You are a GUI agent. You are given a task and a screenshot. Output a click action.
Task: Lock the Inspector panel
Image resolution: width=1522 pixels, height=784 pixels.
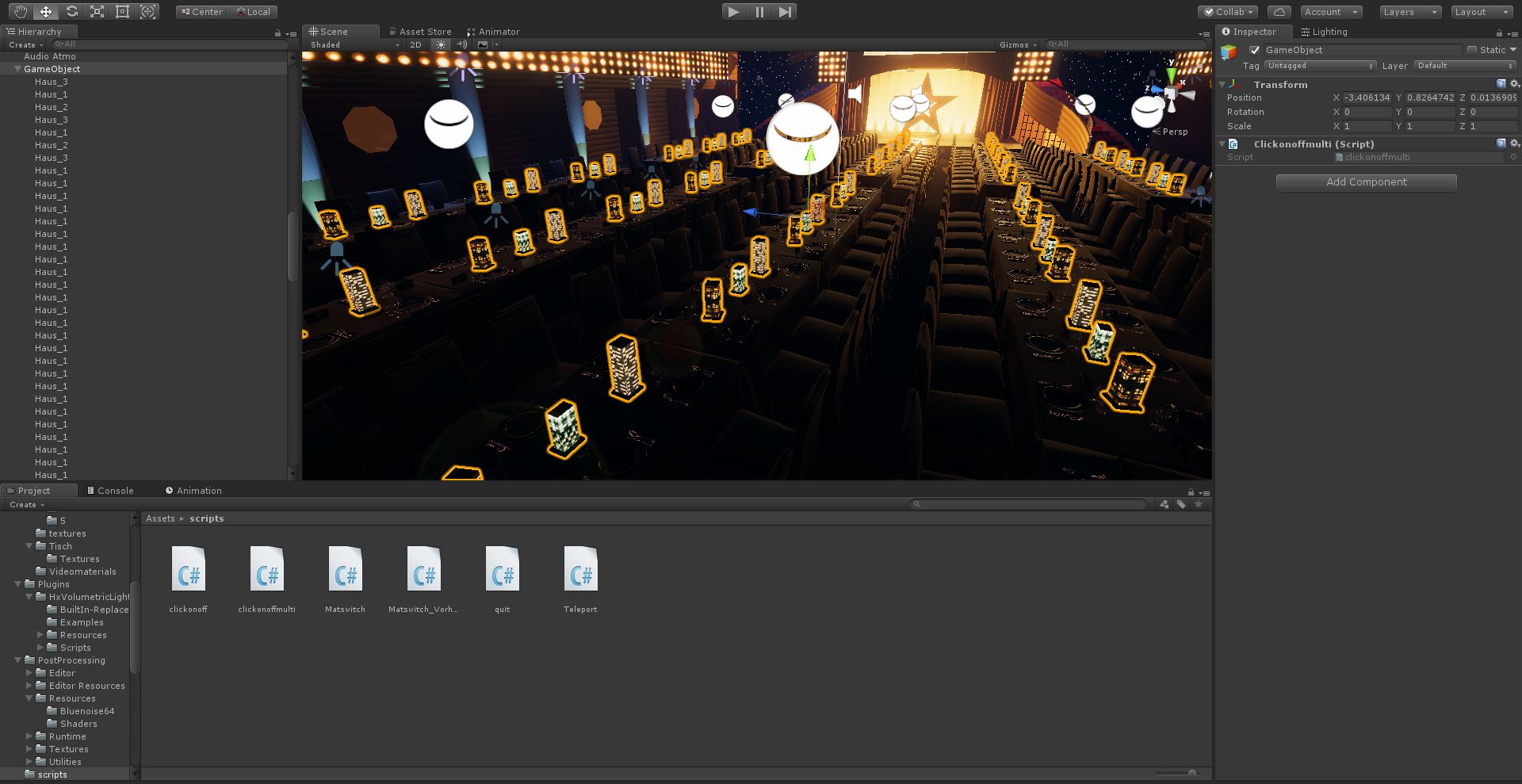[x=1499, y=33]
